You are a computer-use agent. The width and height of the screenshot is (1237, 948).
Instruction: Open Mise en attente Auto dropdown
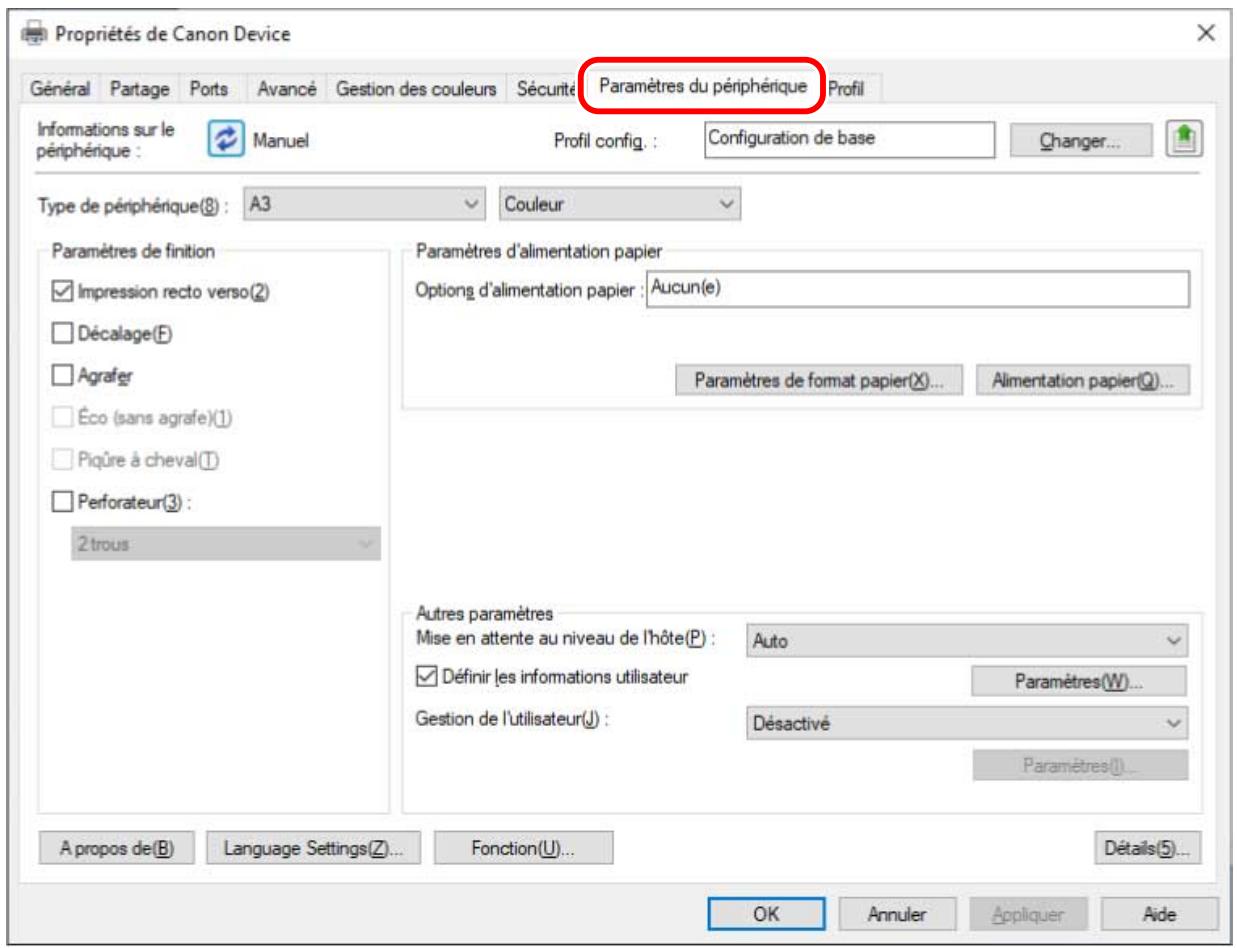coord(967,641)
